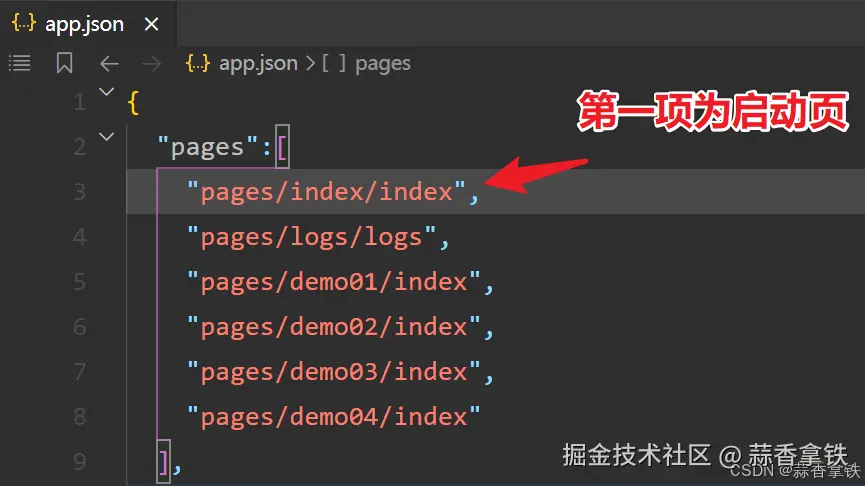
Task: Click the "pages/demo04/index" string
Action: (x=334, y=417)
